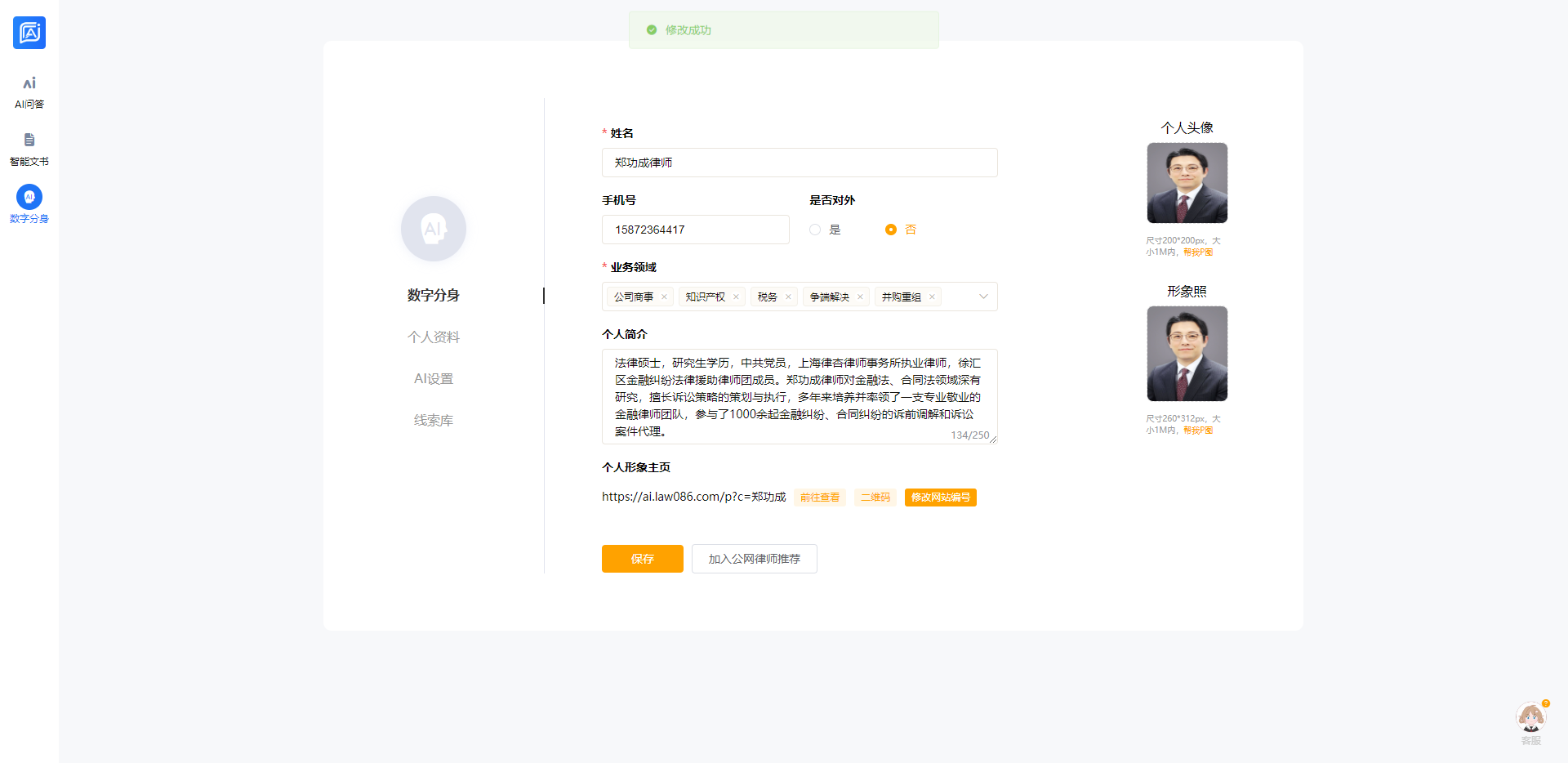Click the 二维码 button
Screen dimensions: 1568x763
pyautogui.click(x=875, y=498)
